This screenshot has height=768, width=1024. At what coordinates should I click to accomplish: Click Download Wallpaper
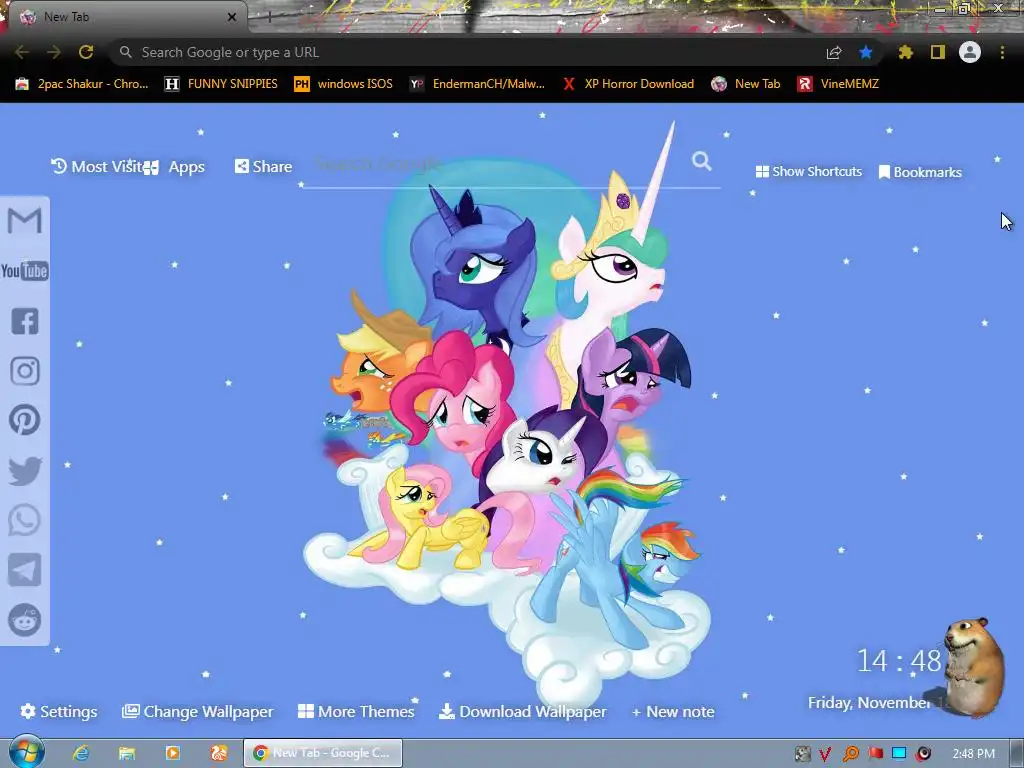click(x=522, y=711)
